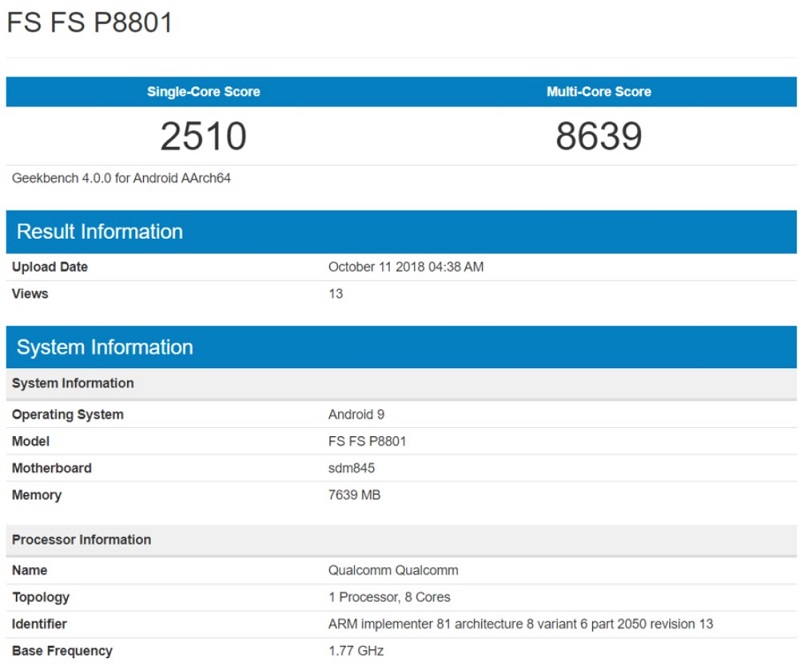Select the memory value 7639 MB
The image size is (800, 666).
[x=355, y=495]
